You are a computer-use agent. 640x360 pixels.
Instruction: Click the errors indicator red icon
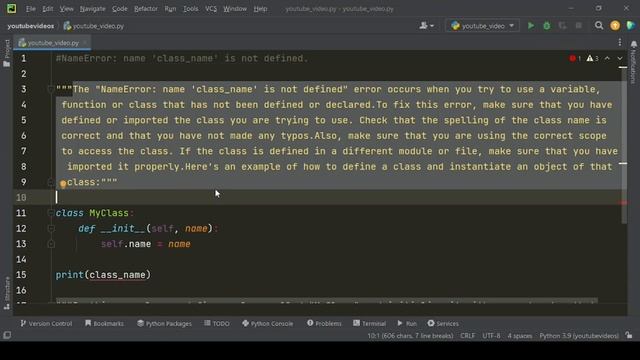coord(575,58)
